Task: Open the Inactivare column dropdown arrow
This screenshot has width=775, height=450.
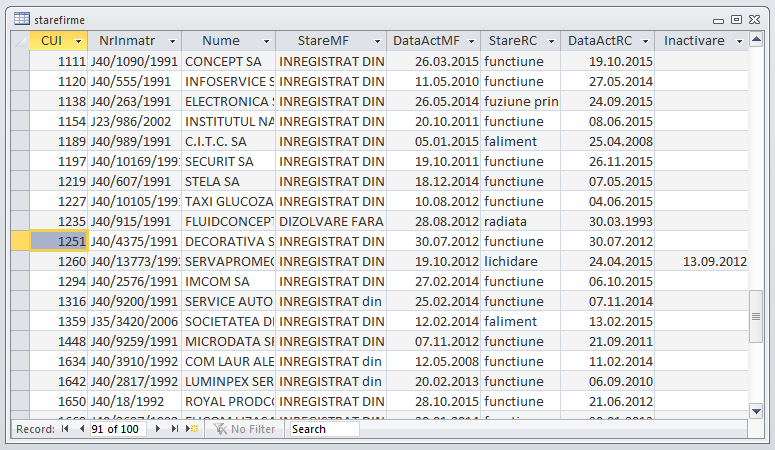Action: click(x=739, y=41)
